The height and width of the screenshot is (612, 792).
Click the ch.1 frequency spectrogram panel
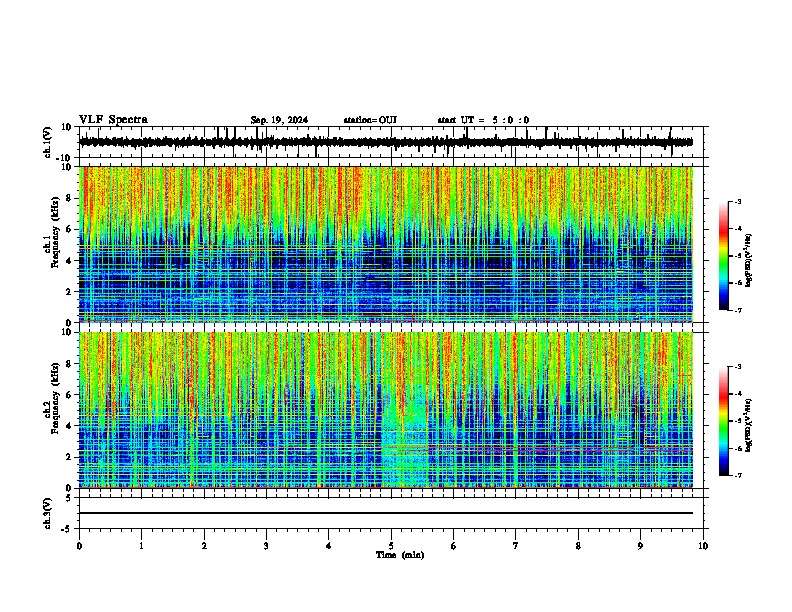tap(386, 244)
